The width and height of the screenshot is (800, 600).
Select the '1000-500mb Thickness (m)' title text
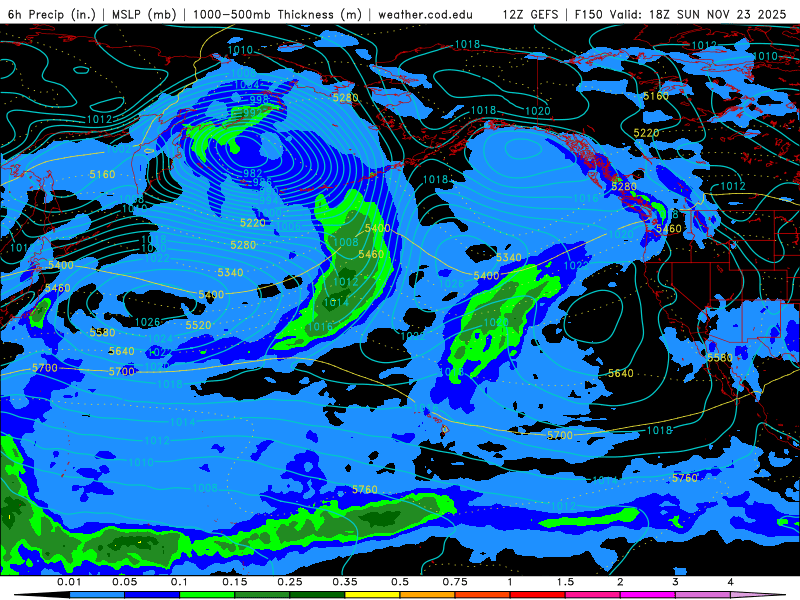click(x=277, y=15)
